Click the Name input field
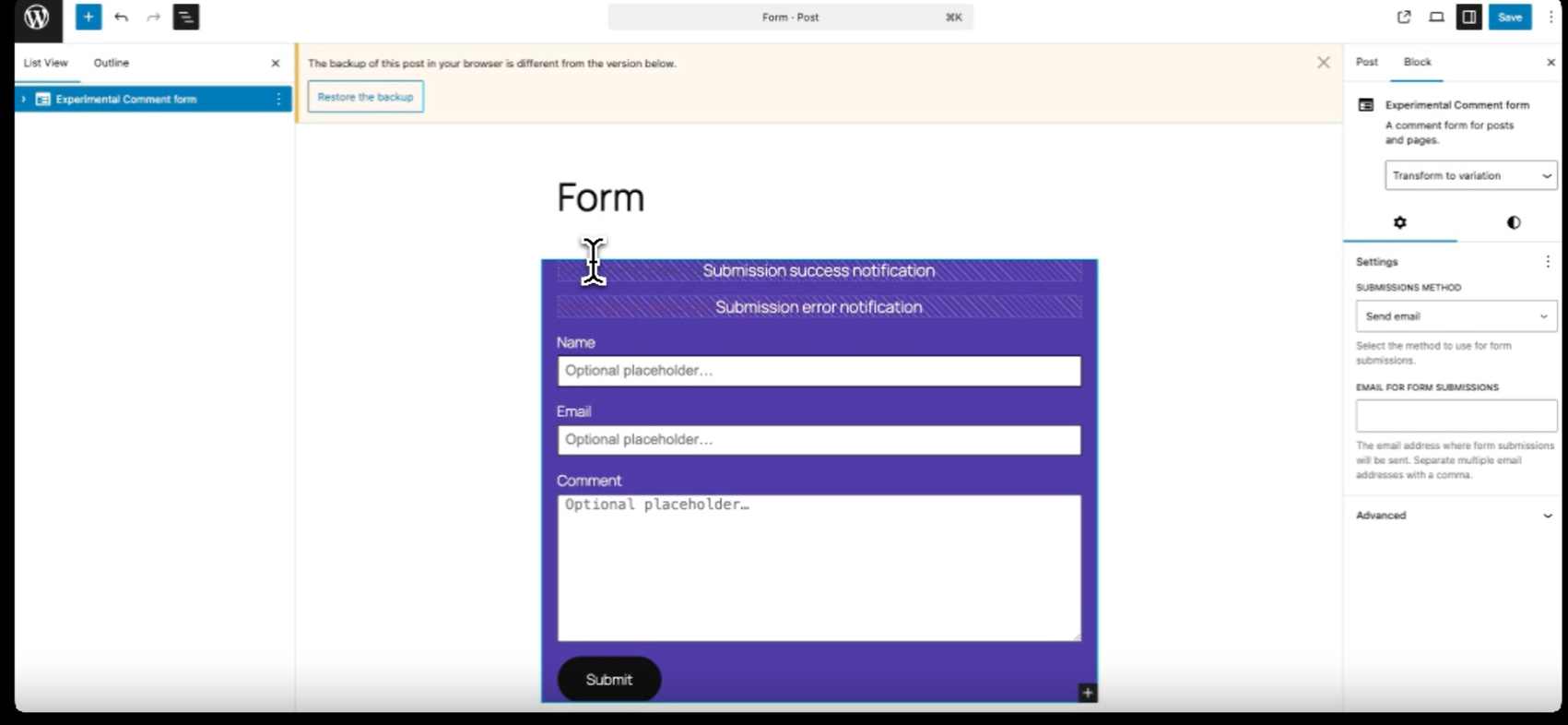Image resolution: width=1568 pixels, height=725 pixels. pos(819,371)
